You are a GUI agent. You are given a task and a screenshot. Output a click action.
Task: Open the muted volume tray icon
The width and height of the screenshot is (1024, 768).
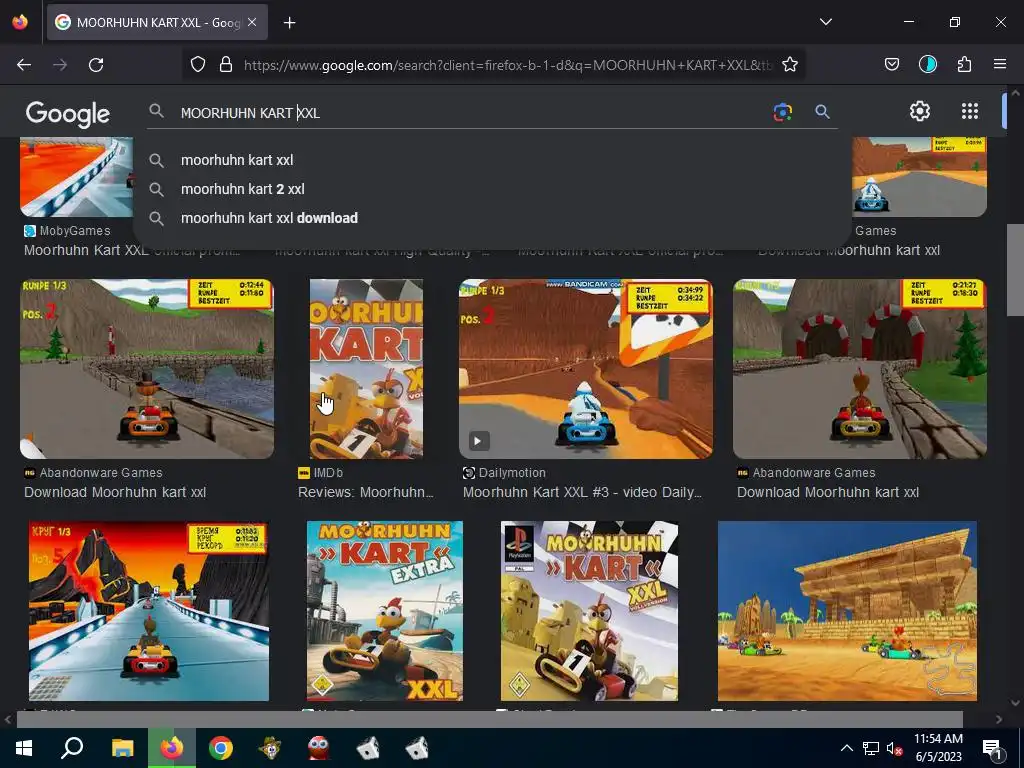click(894, 748)
